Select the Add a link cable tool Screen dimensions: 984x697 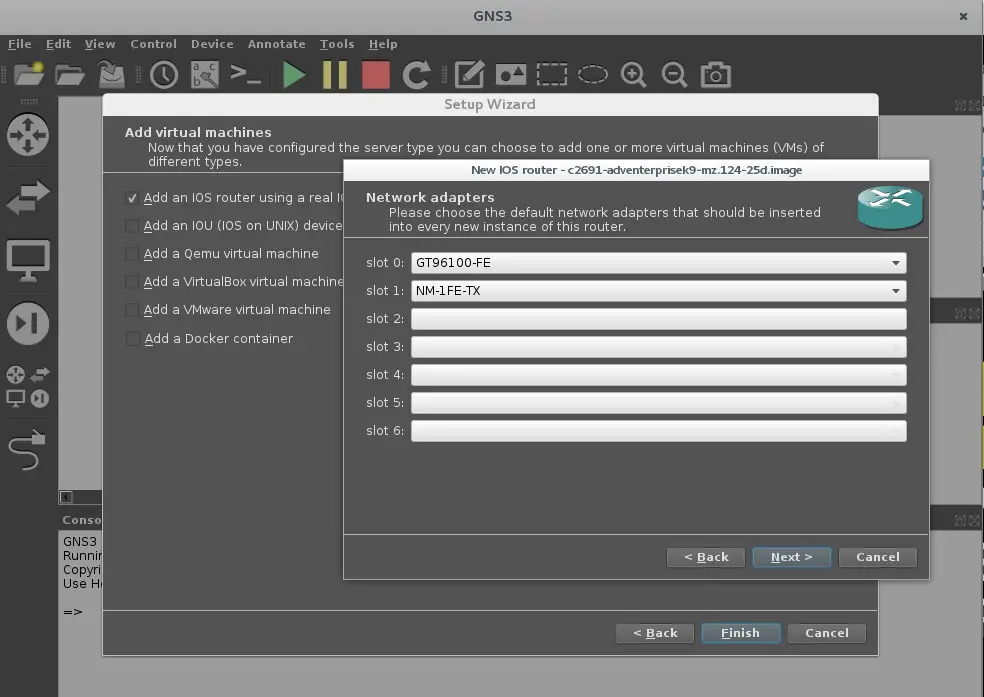28,450
